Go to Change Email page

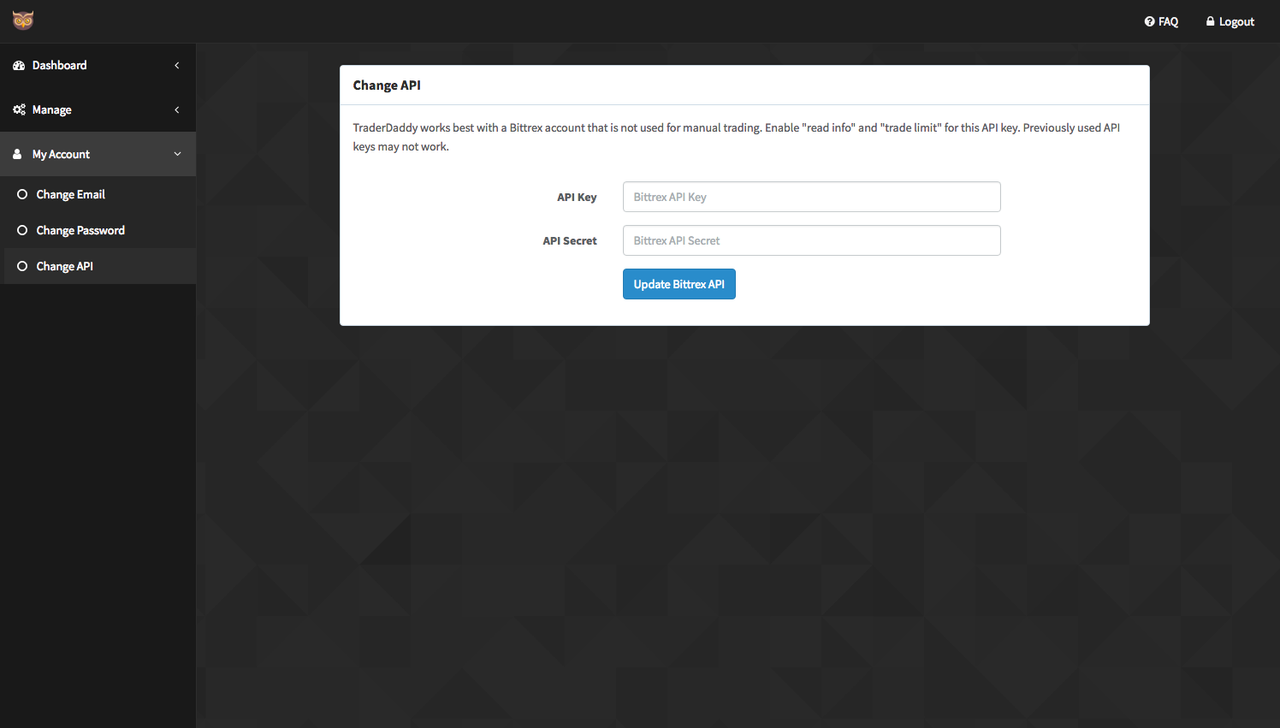click(98, 194)
